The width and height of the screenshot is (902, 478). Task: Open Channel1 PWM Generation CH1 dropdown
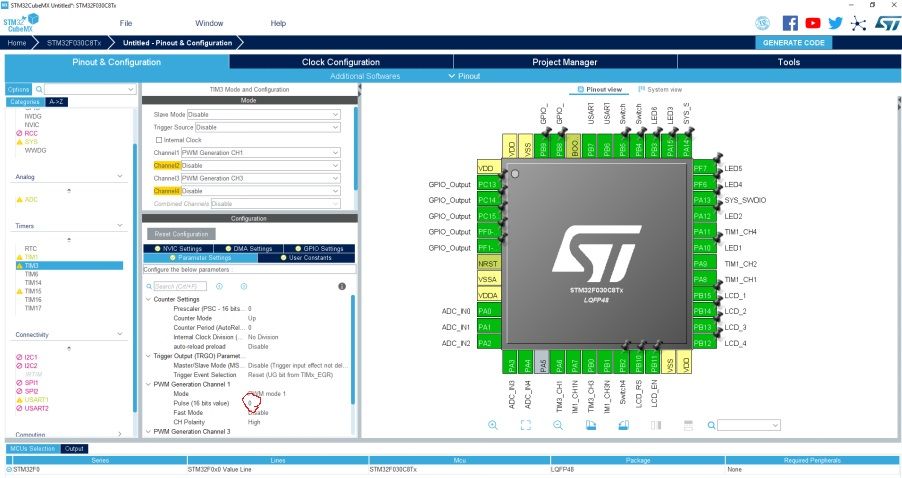coord(261,152)
